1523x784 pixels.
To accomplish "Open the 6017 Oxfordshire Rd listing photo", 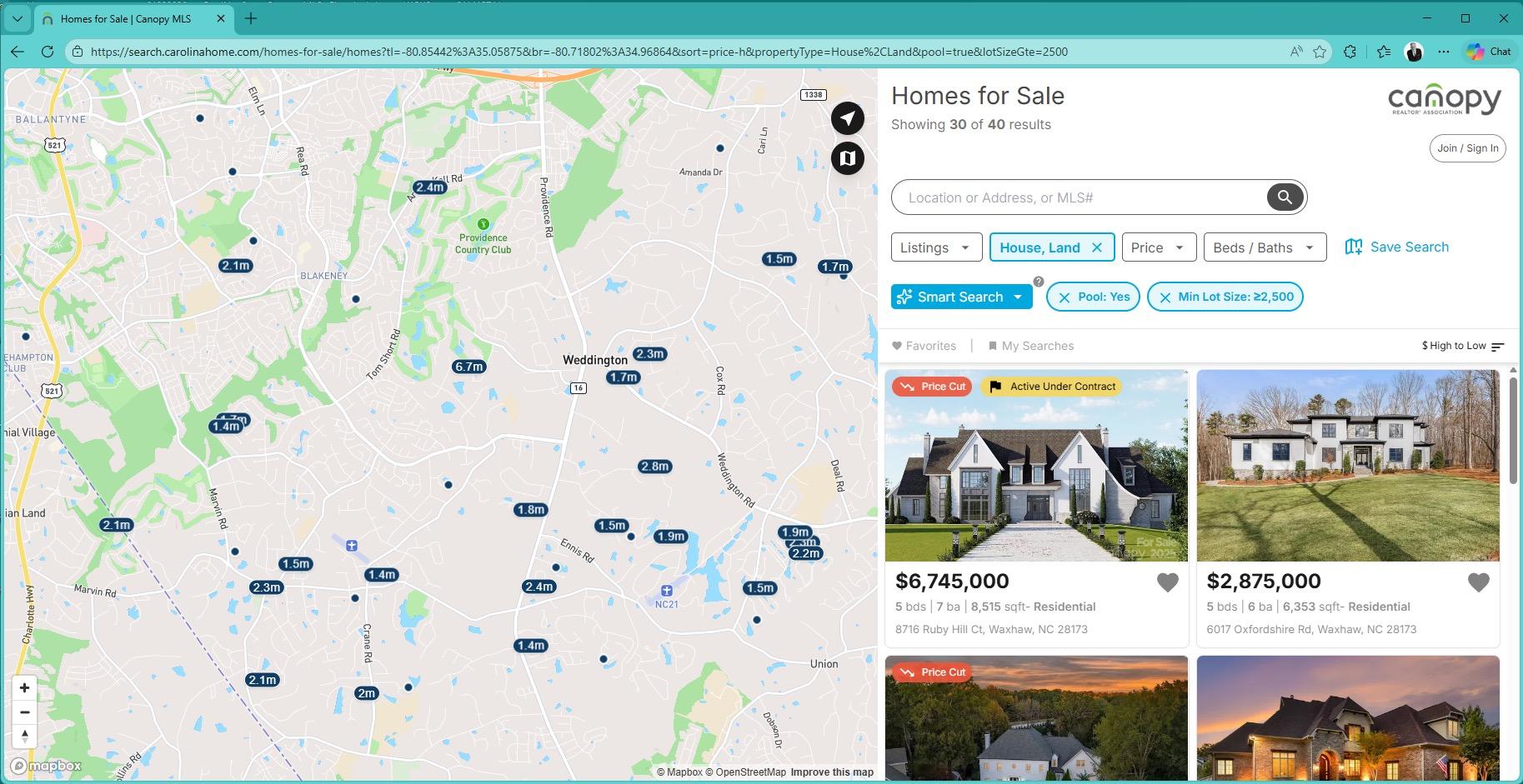I will click(1348, 466).
